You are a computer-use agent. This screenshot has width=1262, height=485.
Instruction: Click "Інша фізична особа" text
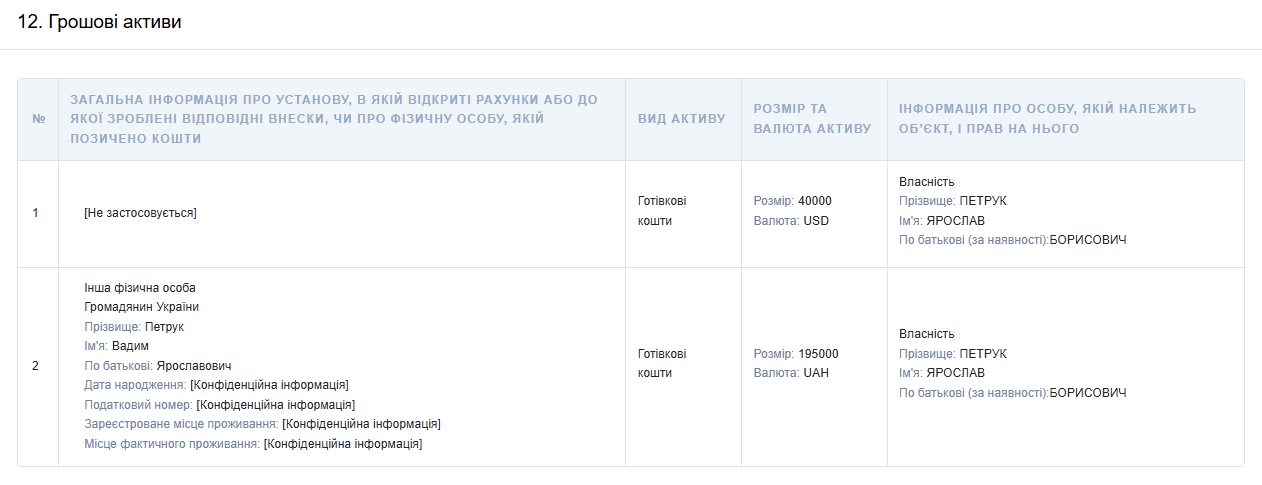140,288
